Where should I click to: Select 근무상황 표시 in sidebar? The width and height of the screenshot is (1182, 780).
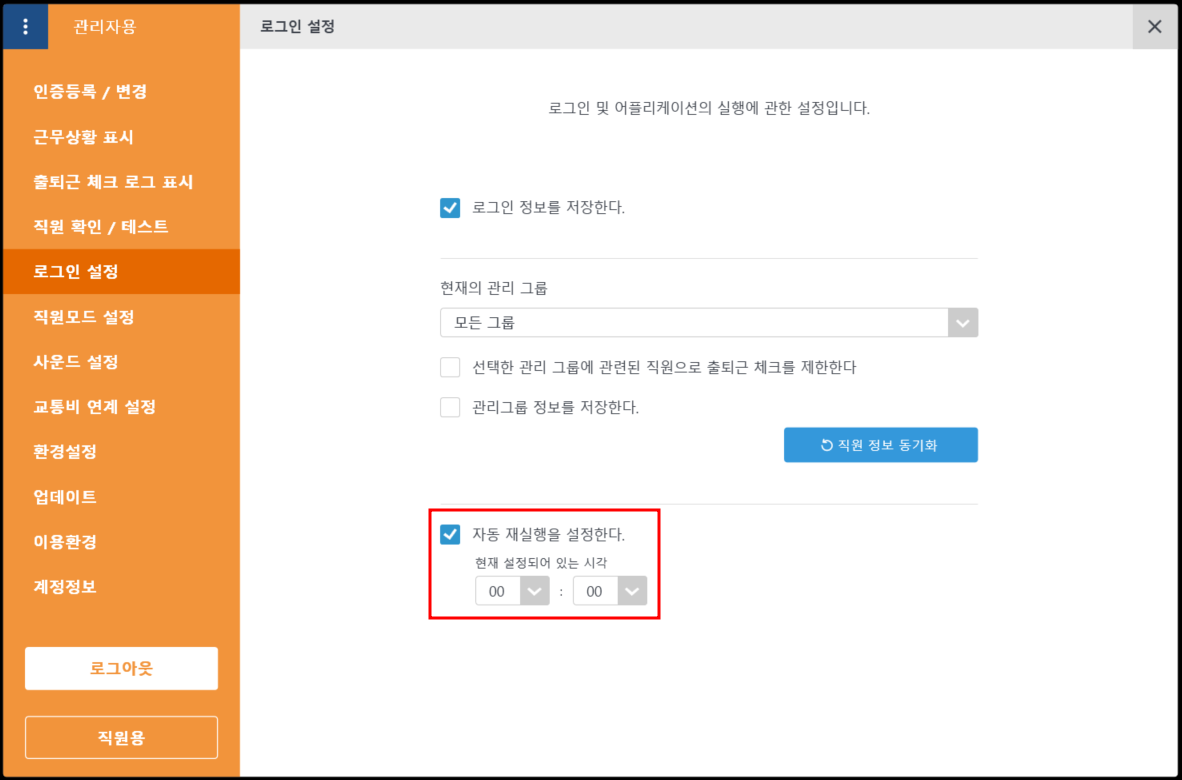click(83, 137)
